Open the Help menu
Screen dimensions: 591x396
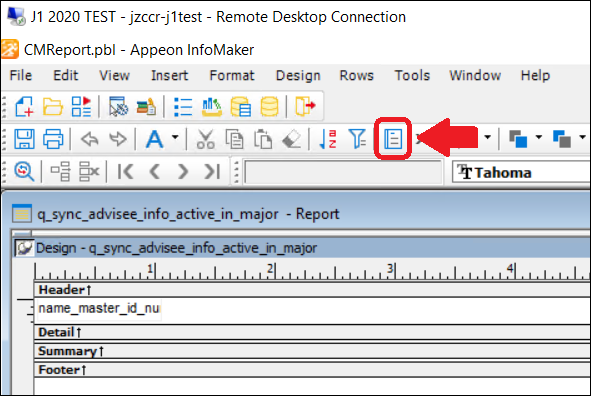tap(535, 75)
